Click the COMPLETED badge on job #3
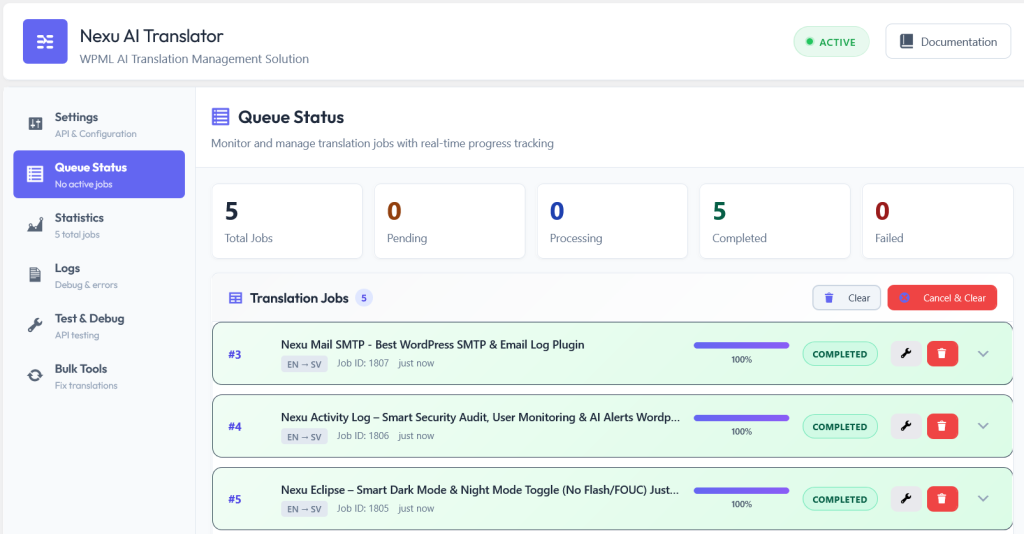Screen dimensions: 1024x534 [840, 354]
